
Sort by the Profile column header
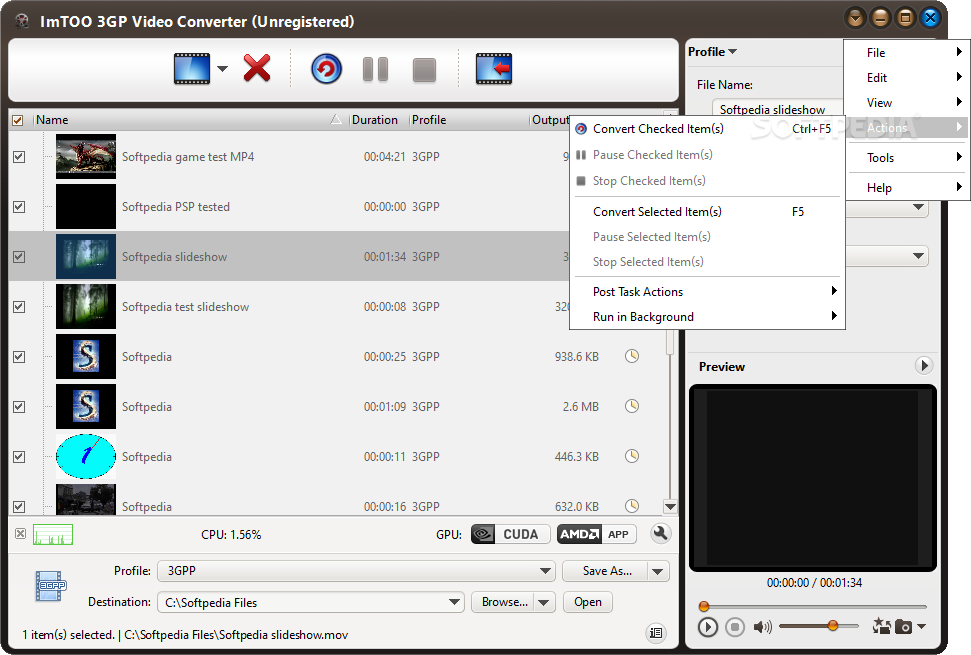click(x=469, y=120)
